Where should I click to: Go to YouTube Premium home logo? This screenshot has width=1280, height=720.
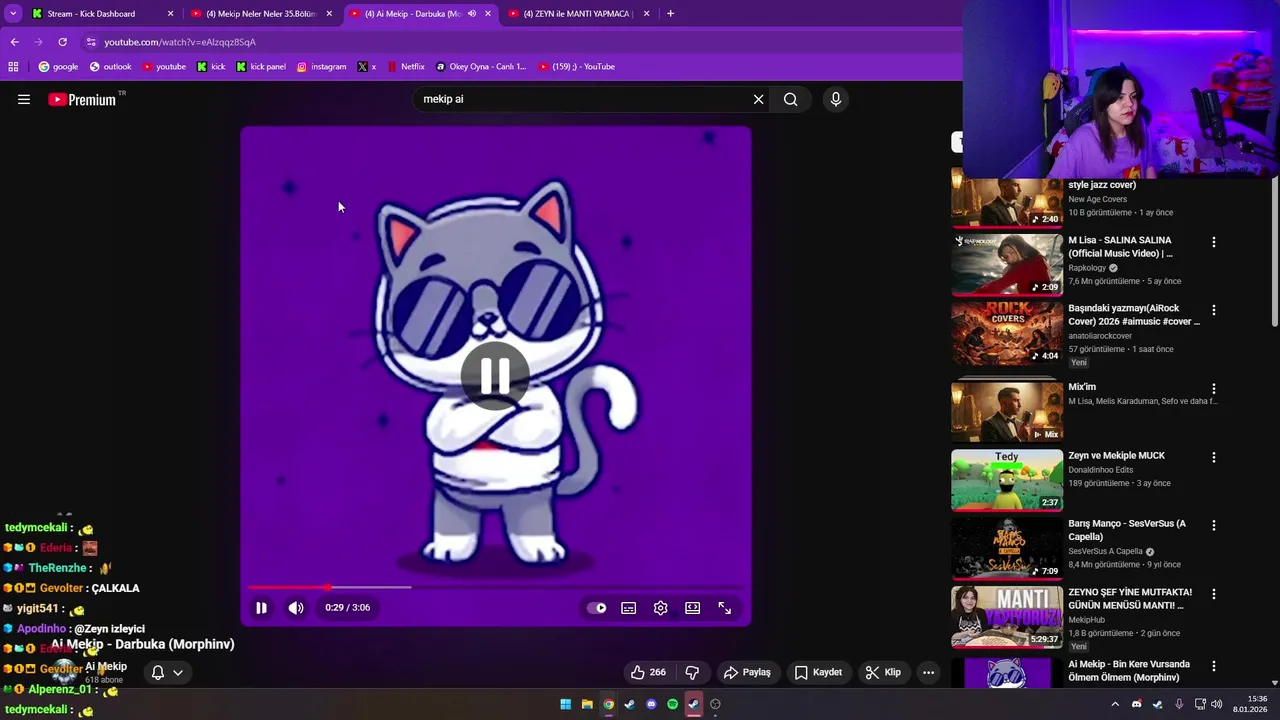(x=82, y=99)
